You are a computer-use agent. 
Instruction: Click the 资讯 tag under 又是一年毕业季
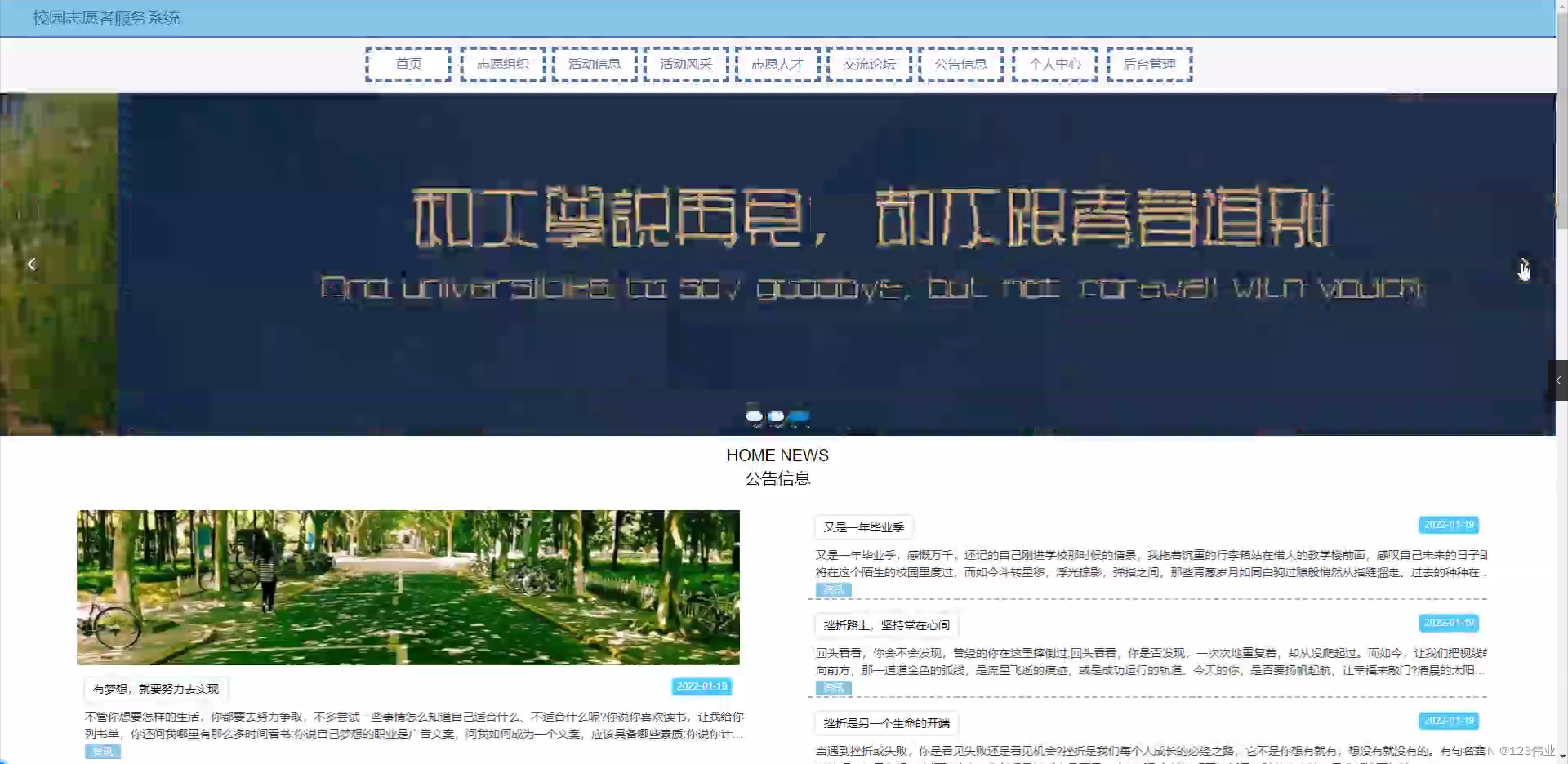coord(833,589)
